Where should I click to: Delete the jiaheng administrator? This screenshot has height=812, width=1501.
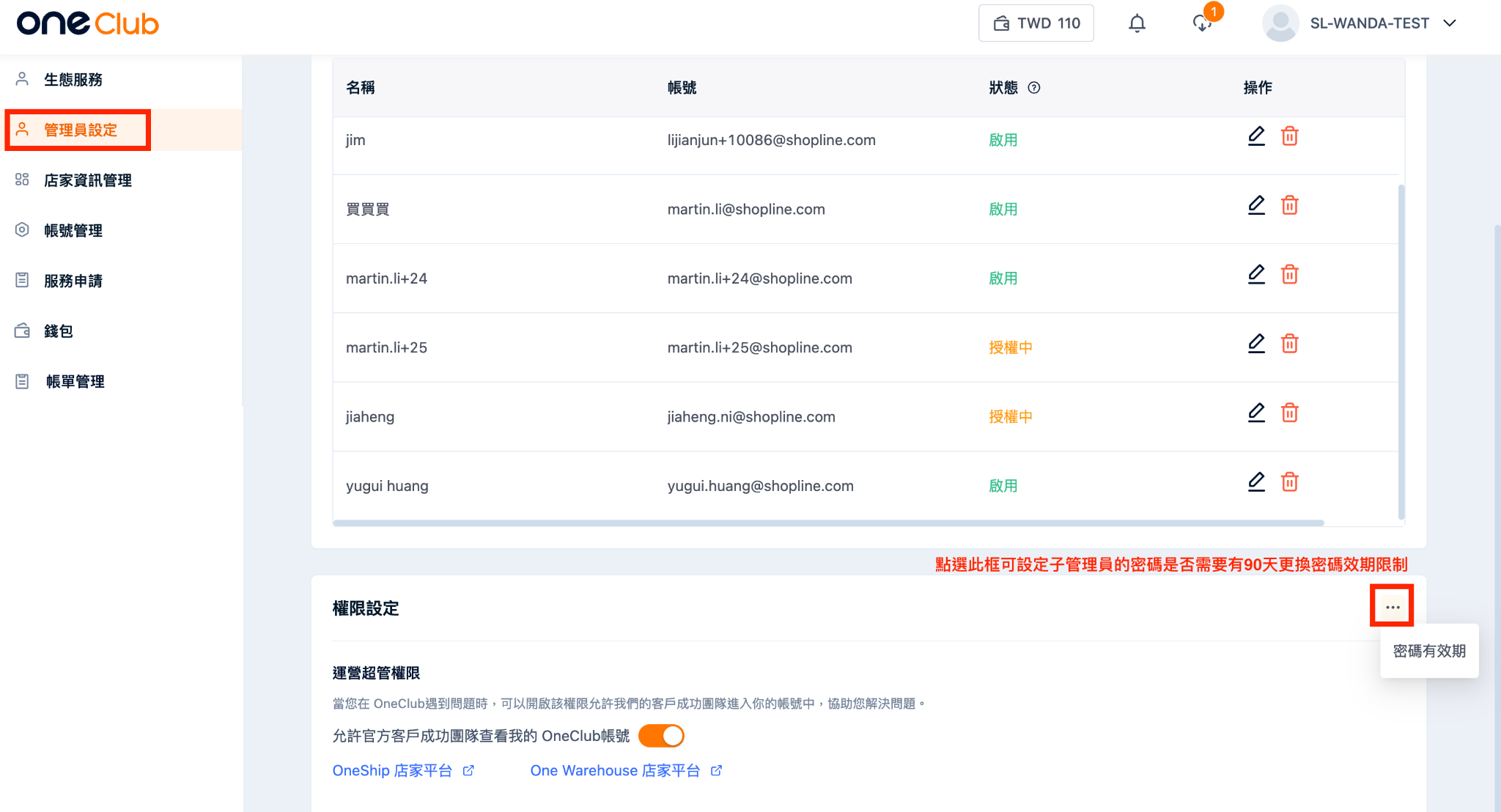coord(1289,413)
